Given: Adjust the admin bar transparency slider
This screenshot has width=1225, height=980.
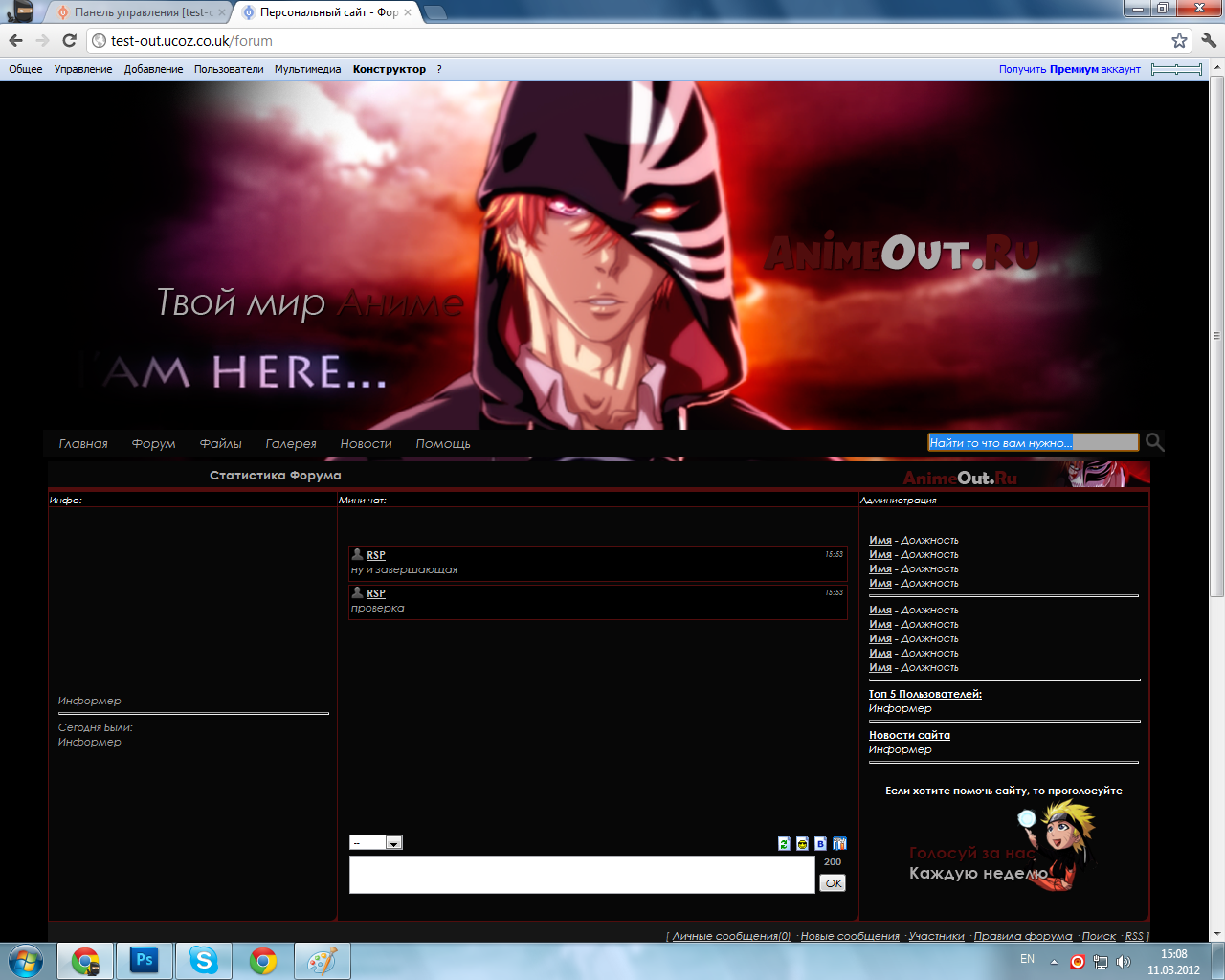Looking at the screenshot, I should point(1177,69).
